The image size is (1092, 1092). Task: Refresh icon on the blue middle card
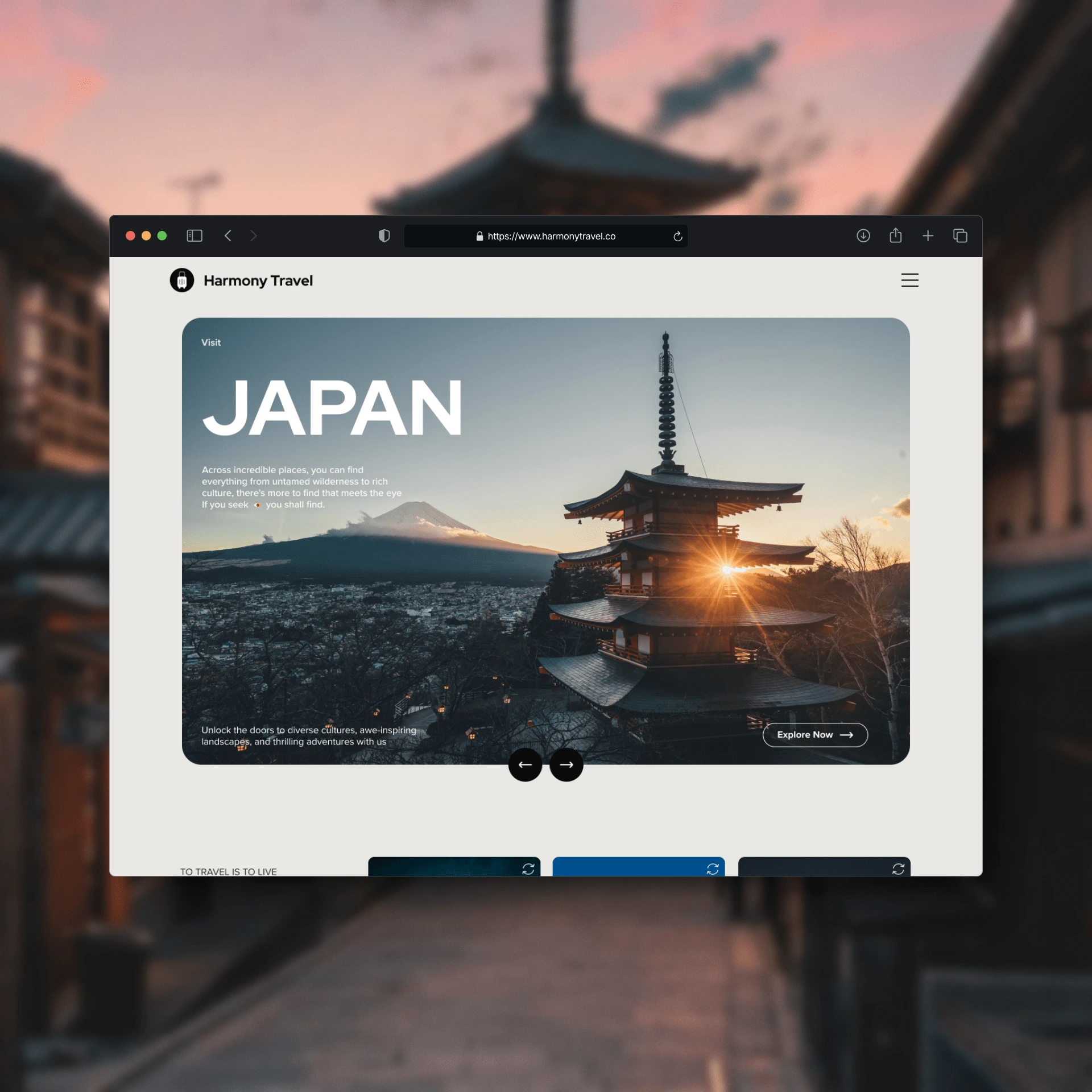713,868
